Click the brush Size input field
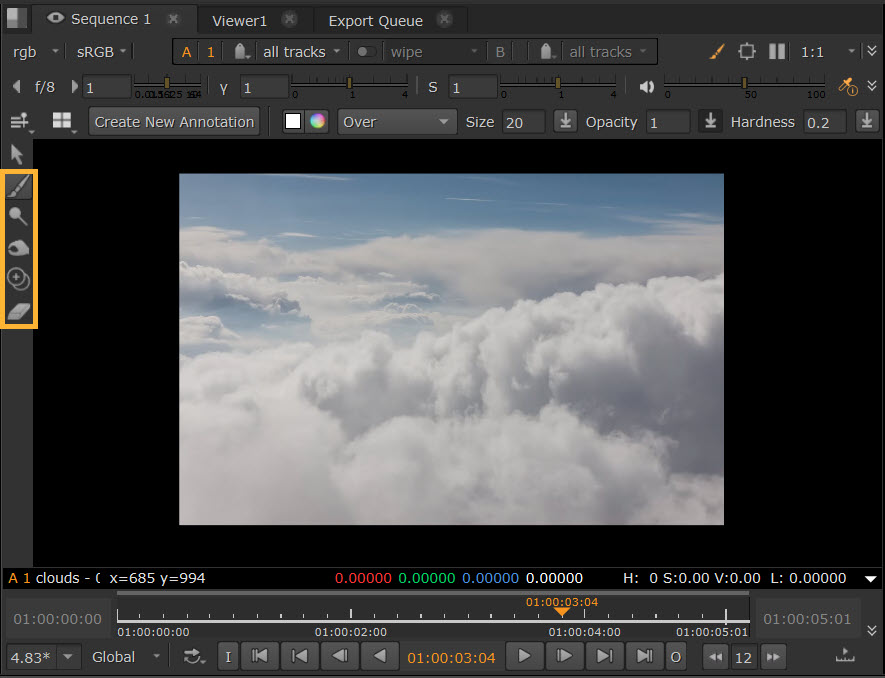 [523, 122]
